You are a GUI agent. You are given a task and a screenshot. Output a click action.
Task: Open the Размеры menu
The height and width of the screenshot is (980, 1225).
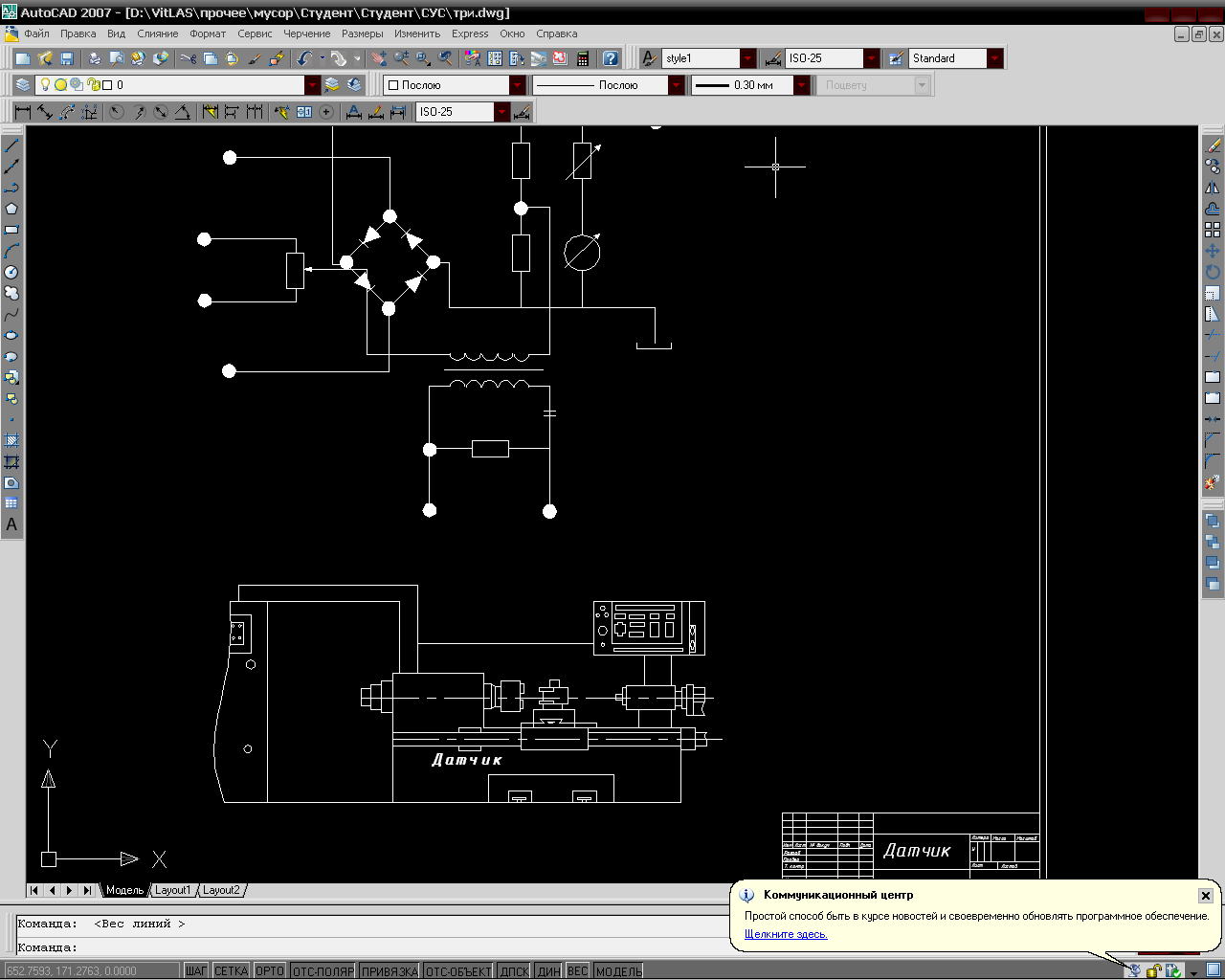pyautogui.click(x=363, y=33)
